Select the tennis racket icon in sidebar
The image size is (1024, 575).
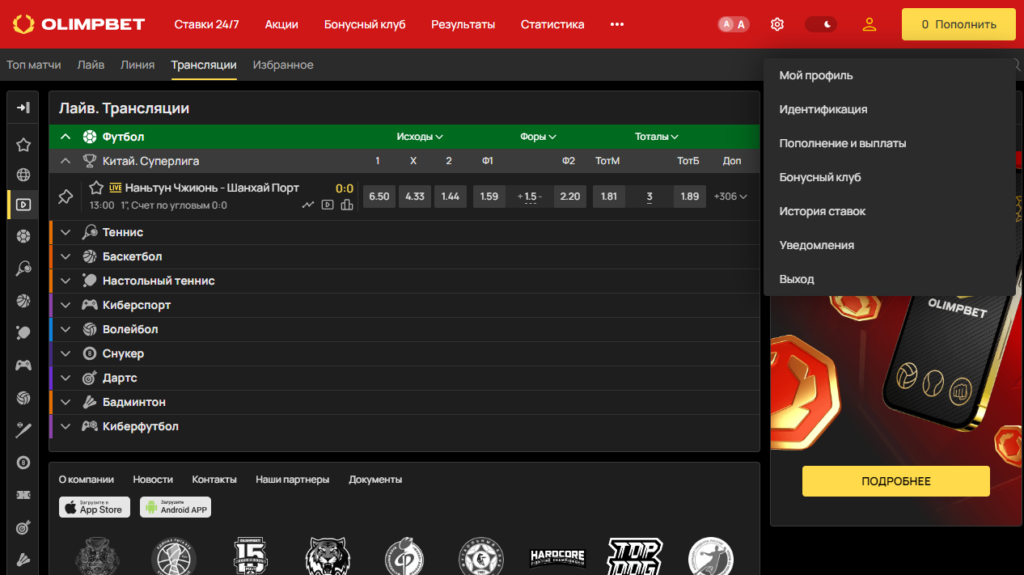(24, 268)
